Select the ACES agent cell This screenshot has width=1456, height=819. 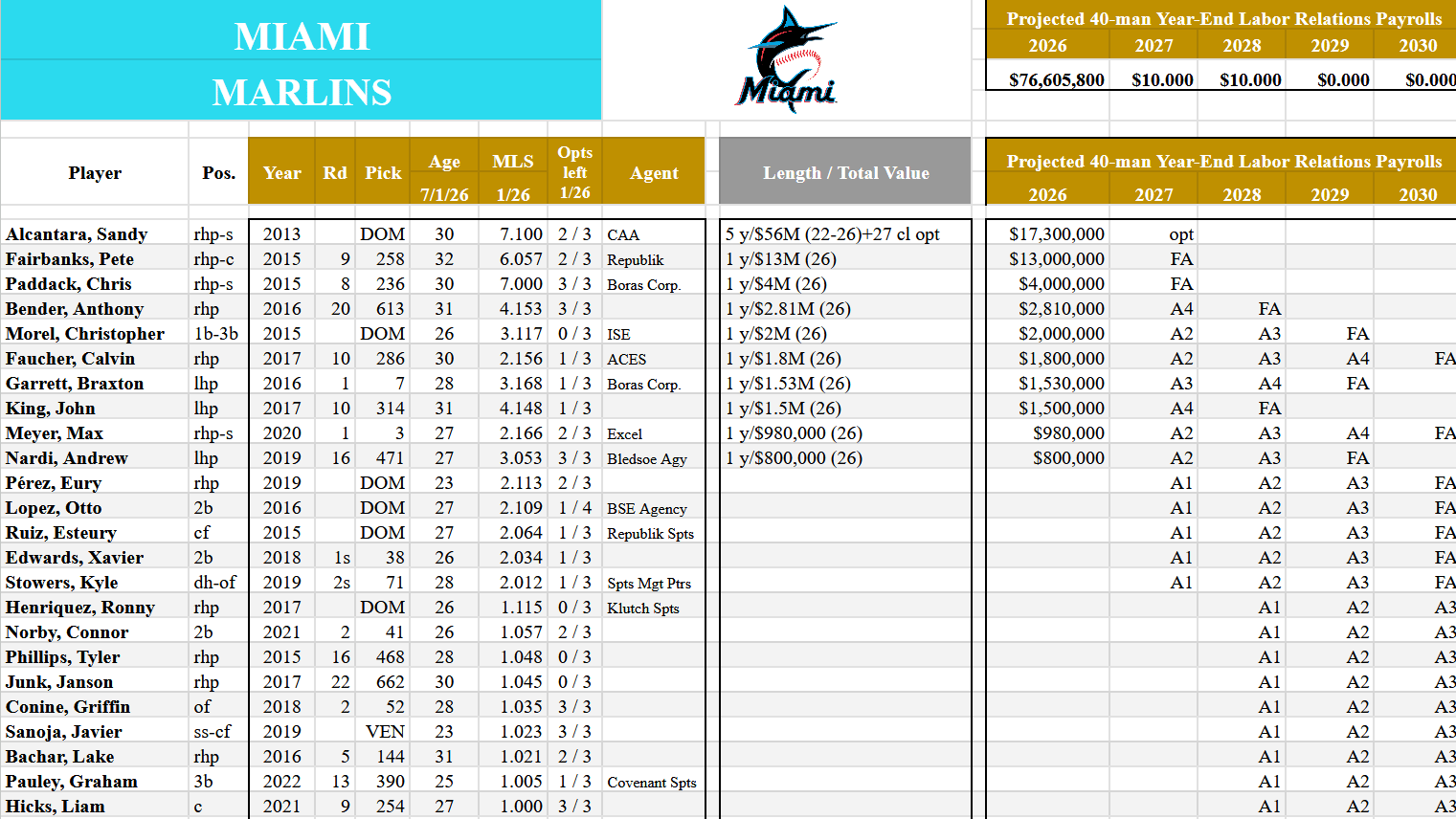click(654, 358)
